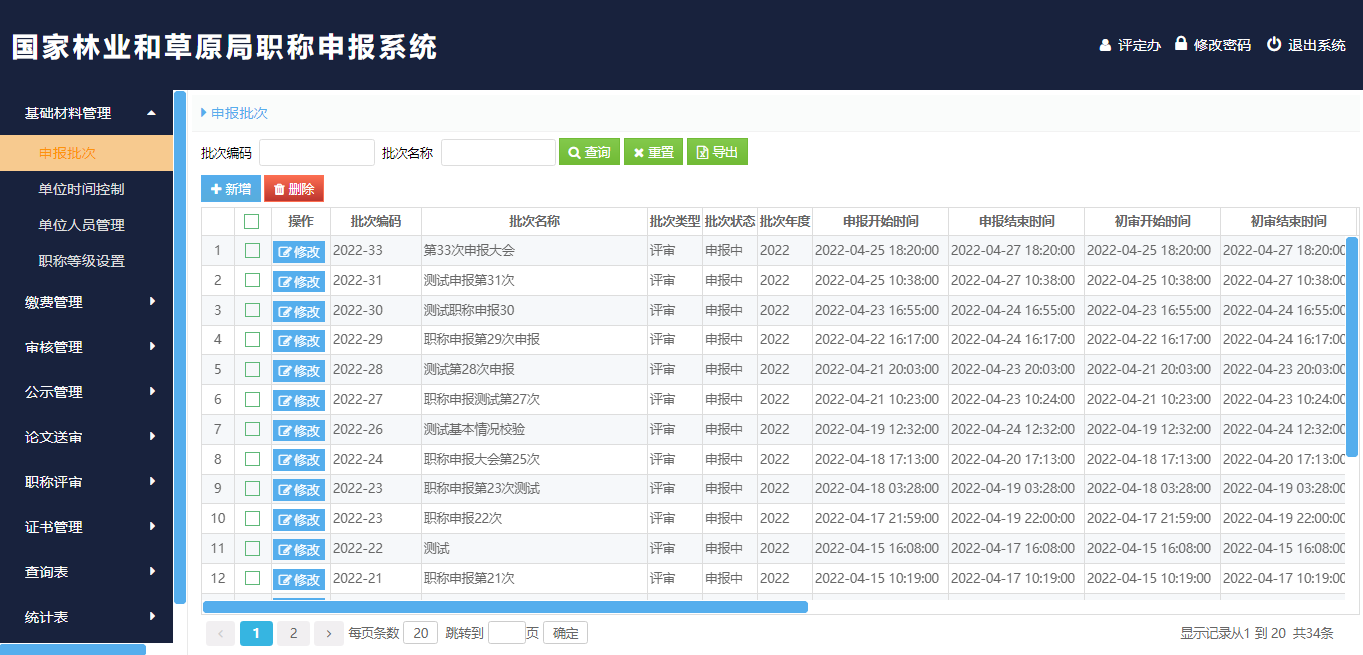Click the 导出 export button
The height and width of the screenshot is (655, 1363).
coord(717,152)
